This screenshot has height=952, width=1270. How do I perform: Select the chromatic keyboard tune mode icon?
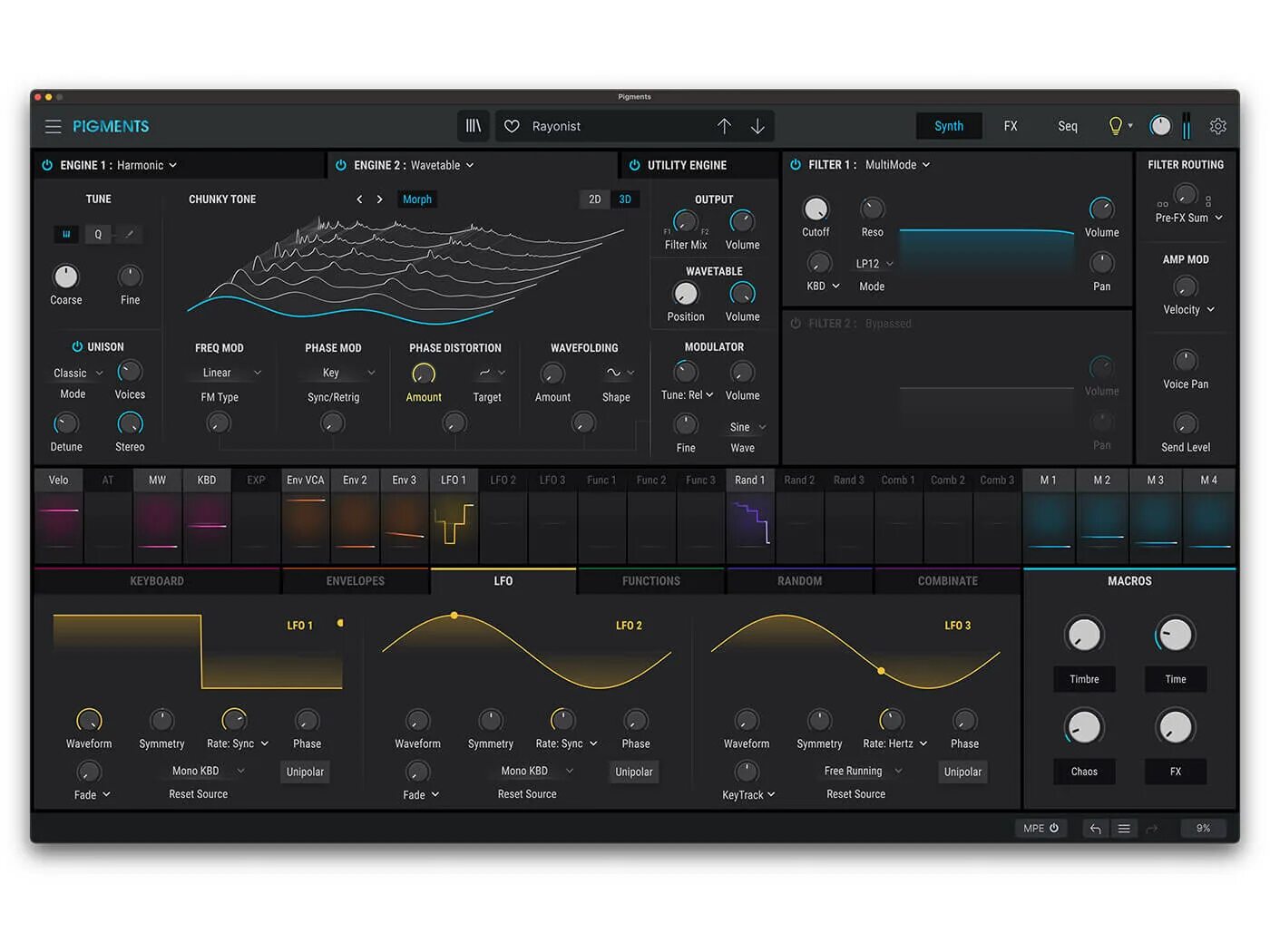click(x=66, y=234)
